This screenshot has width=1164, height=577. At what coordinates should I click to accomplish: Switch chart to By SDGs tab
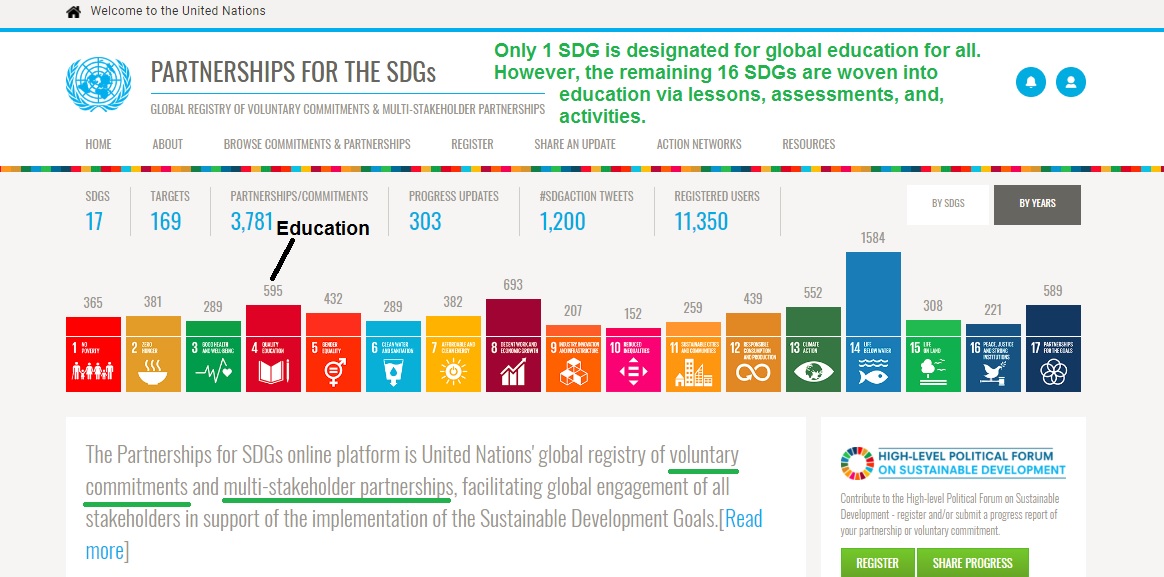coord(948,204)
